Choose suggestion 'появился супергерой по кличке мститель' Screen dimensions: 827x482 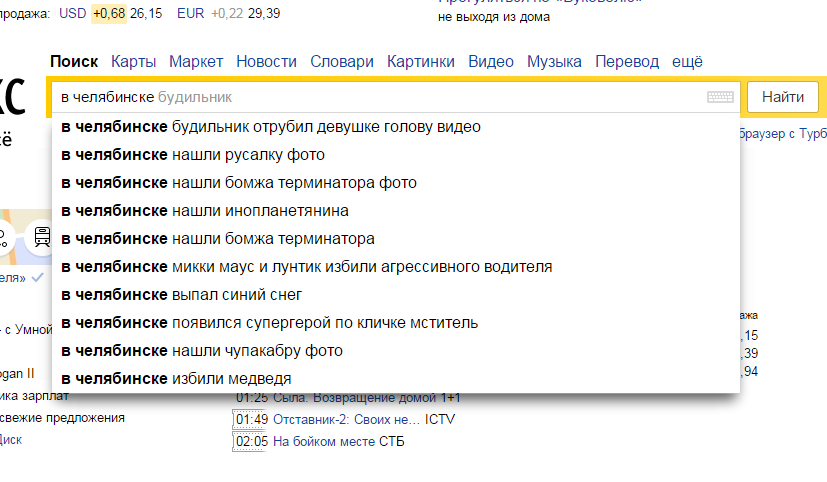(x=396, y=323)
